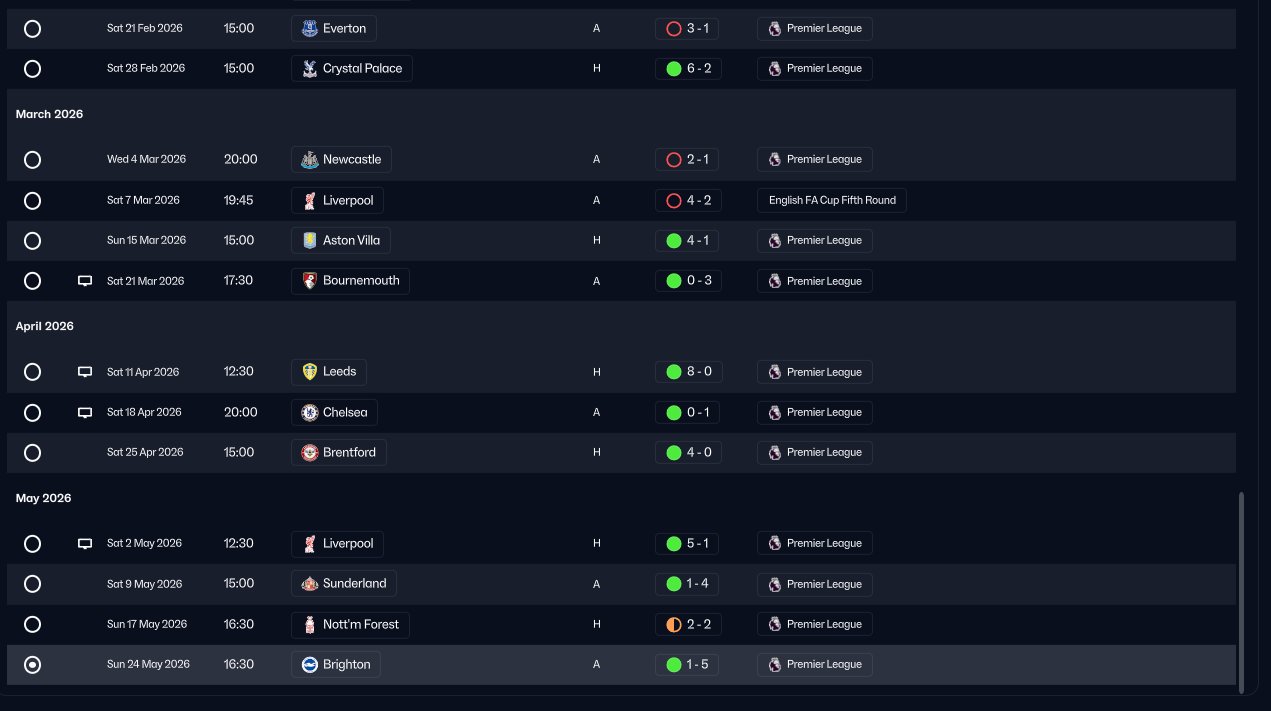Click the Sunderland crest icon
The width and height of the screenshot is (1271, 711).
point(310,584)
